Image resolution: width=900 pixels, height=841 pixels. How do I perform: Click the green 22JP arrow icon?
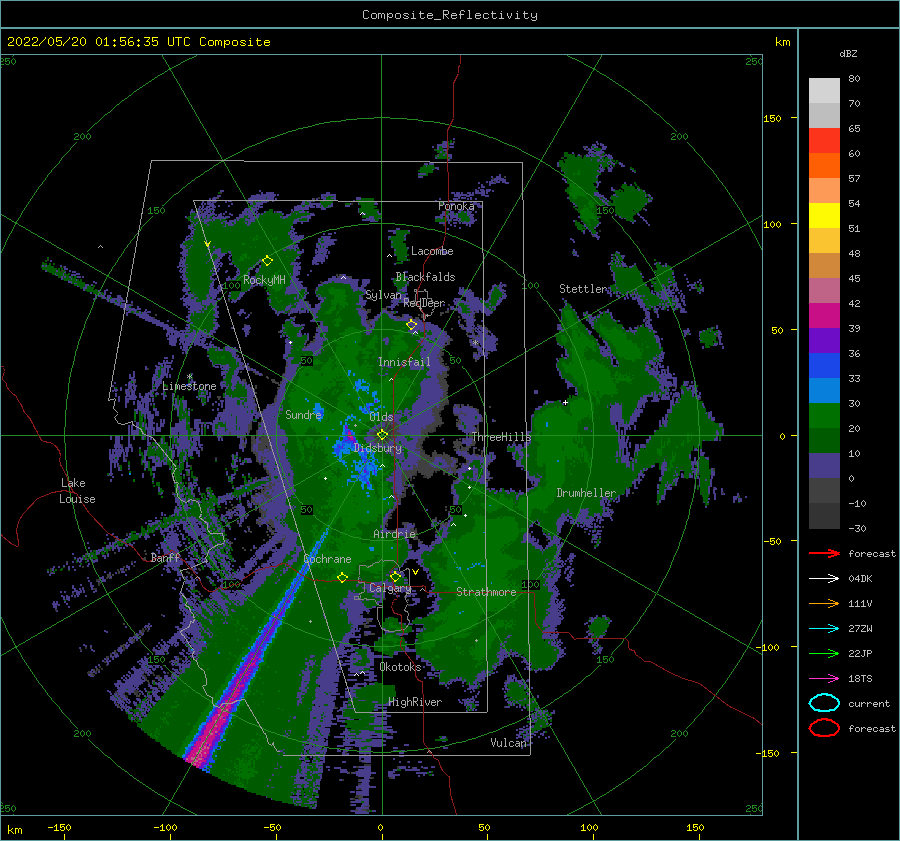point(824,653)
